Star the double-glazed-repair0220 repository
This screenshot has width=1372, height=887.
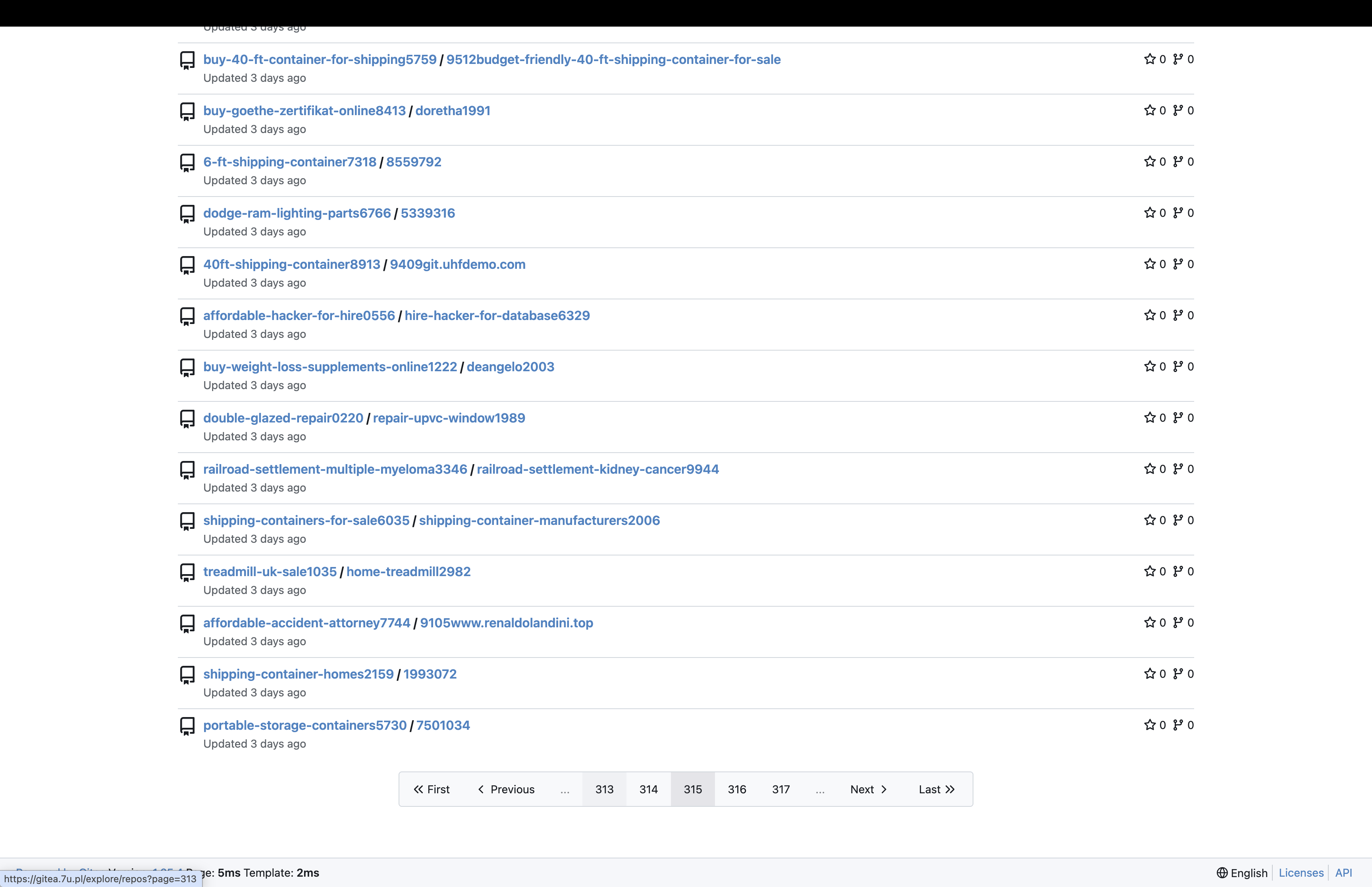tap(1150, 418)
